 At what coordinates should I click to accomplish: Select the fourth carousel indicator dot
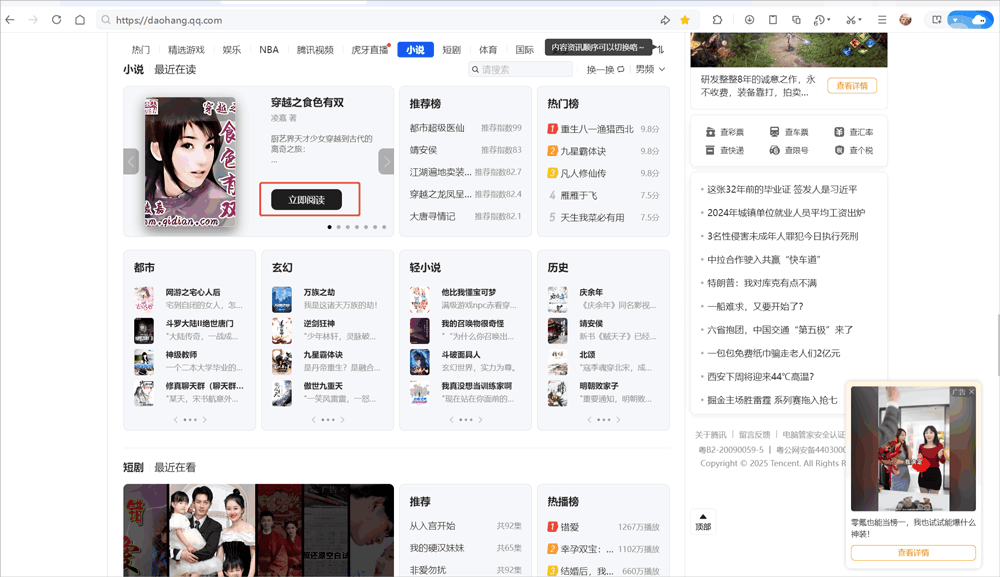click(357, 227)
